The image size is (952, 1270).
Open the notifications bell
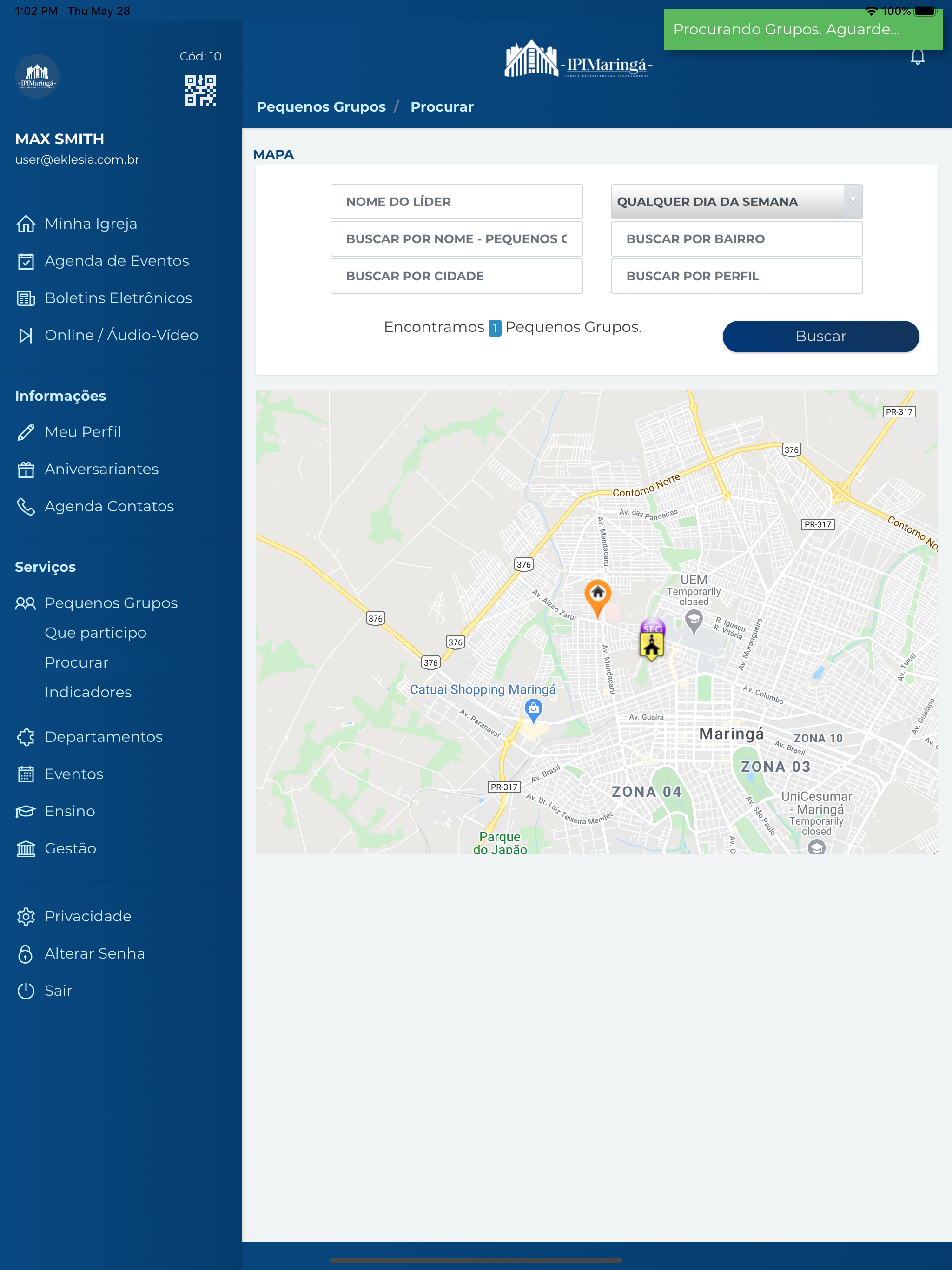pos(918,58)
